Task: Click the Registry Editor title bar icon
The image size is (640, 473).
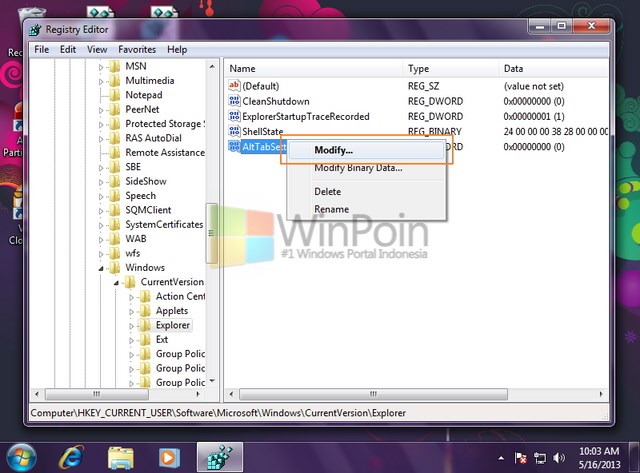Action: coord(35,30)
